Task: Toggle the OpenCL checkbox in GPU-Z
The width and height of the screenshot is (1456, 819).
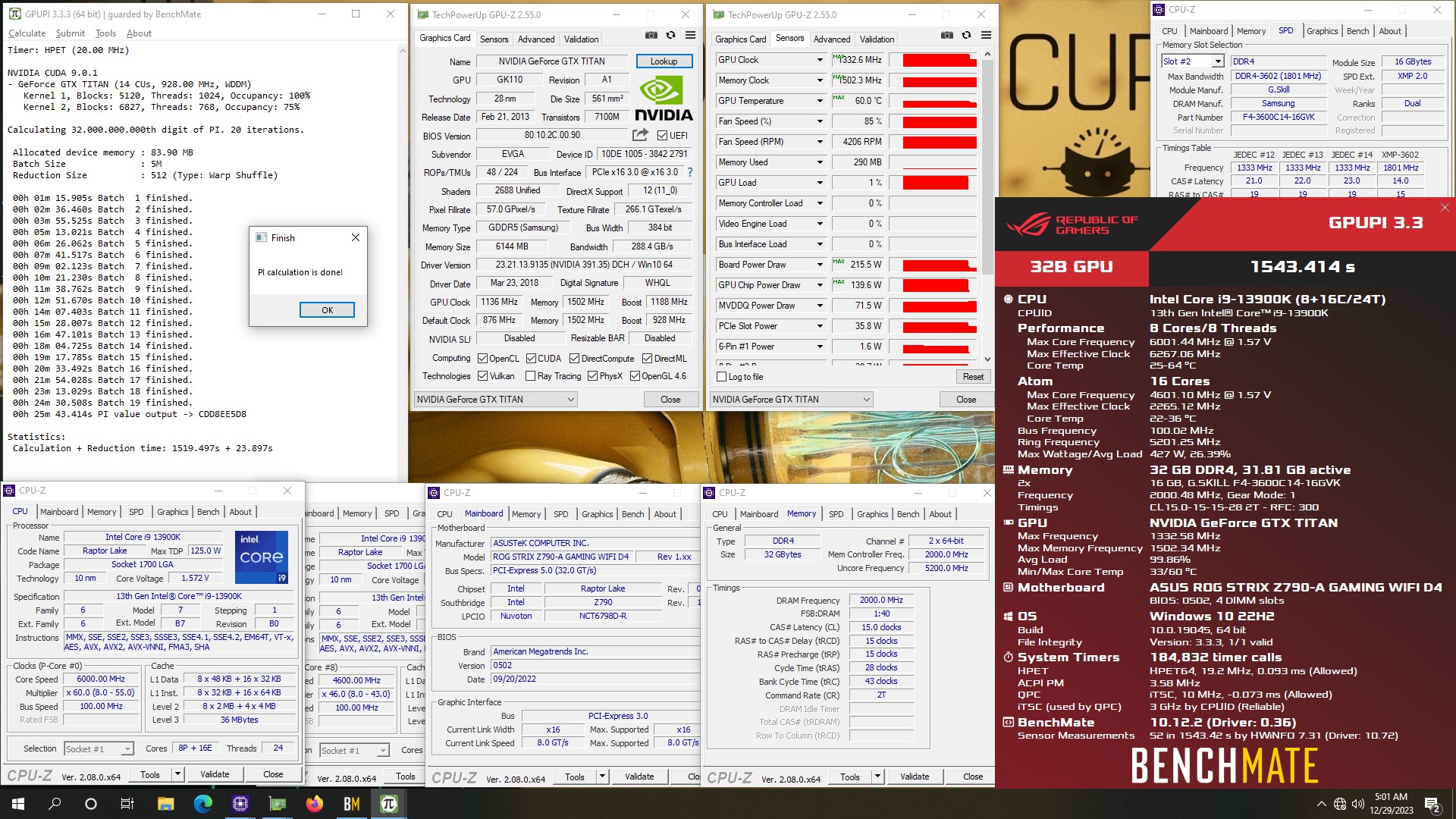Action: tap(482, 359)
